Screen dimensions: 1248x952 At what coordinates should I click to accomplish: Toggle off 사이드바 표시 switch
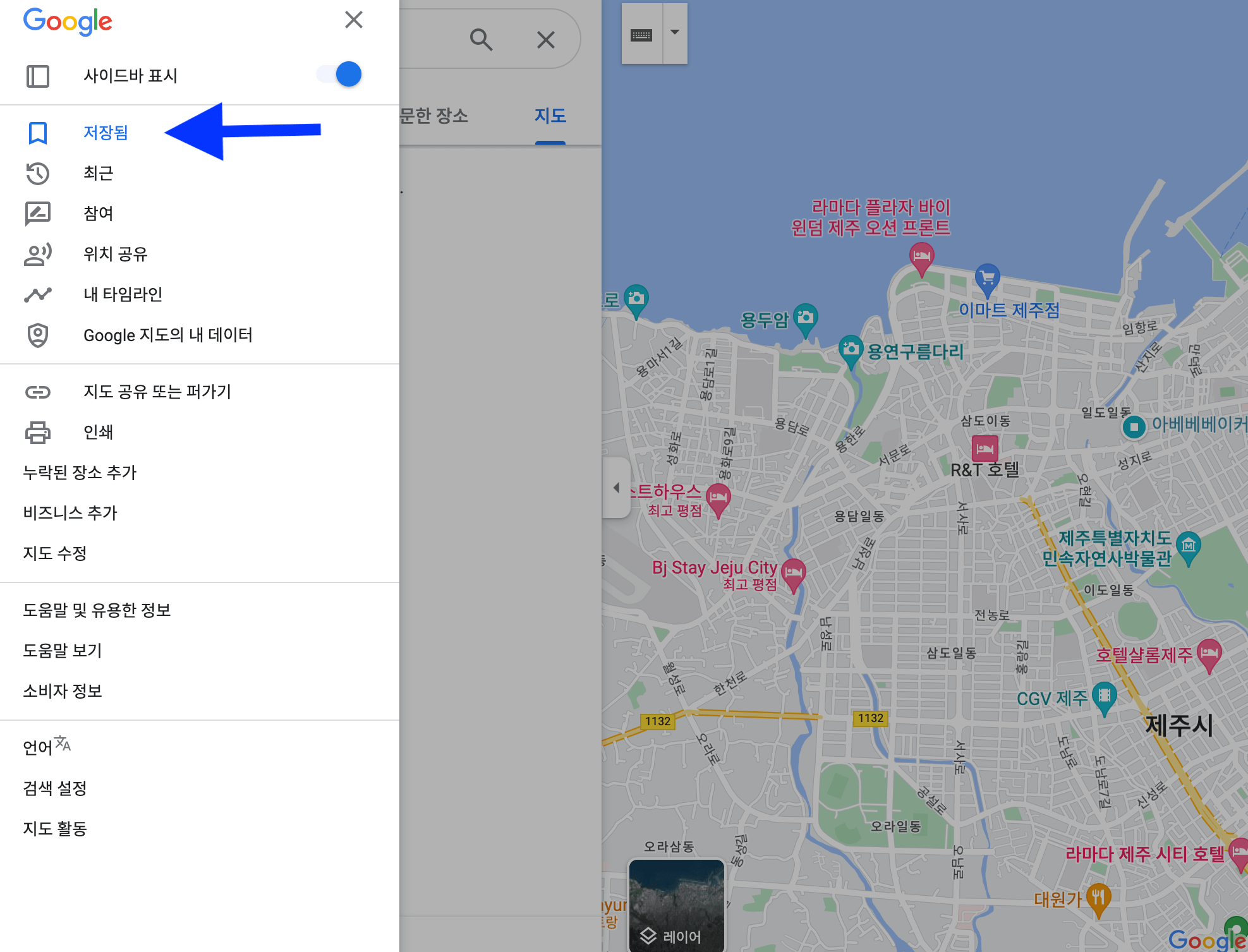[x=339, y=74]
